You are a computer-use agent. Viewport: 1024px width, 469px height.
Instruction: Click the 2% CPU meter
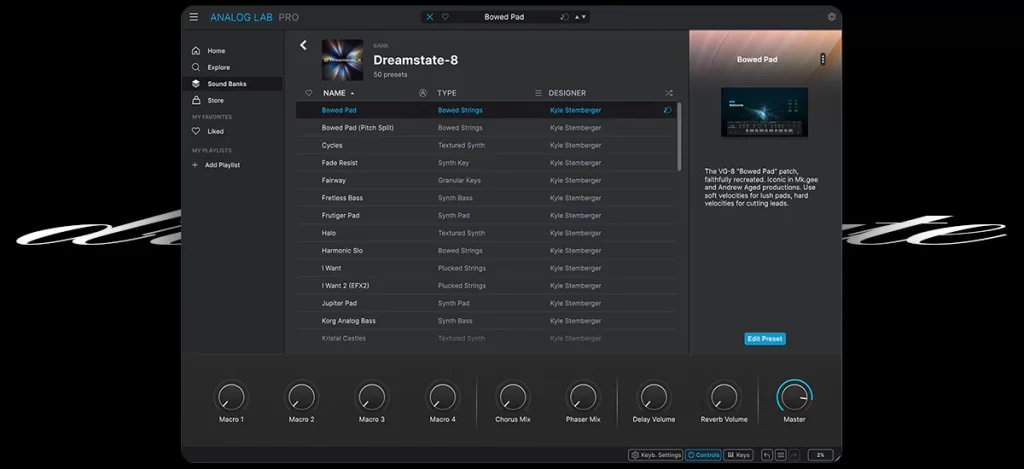(x=820, y=455)
